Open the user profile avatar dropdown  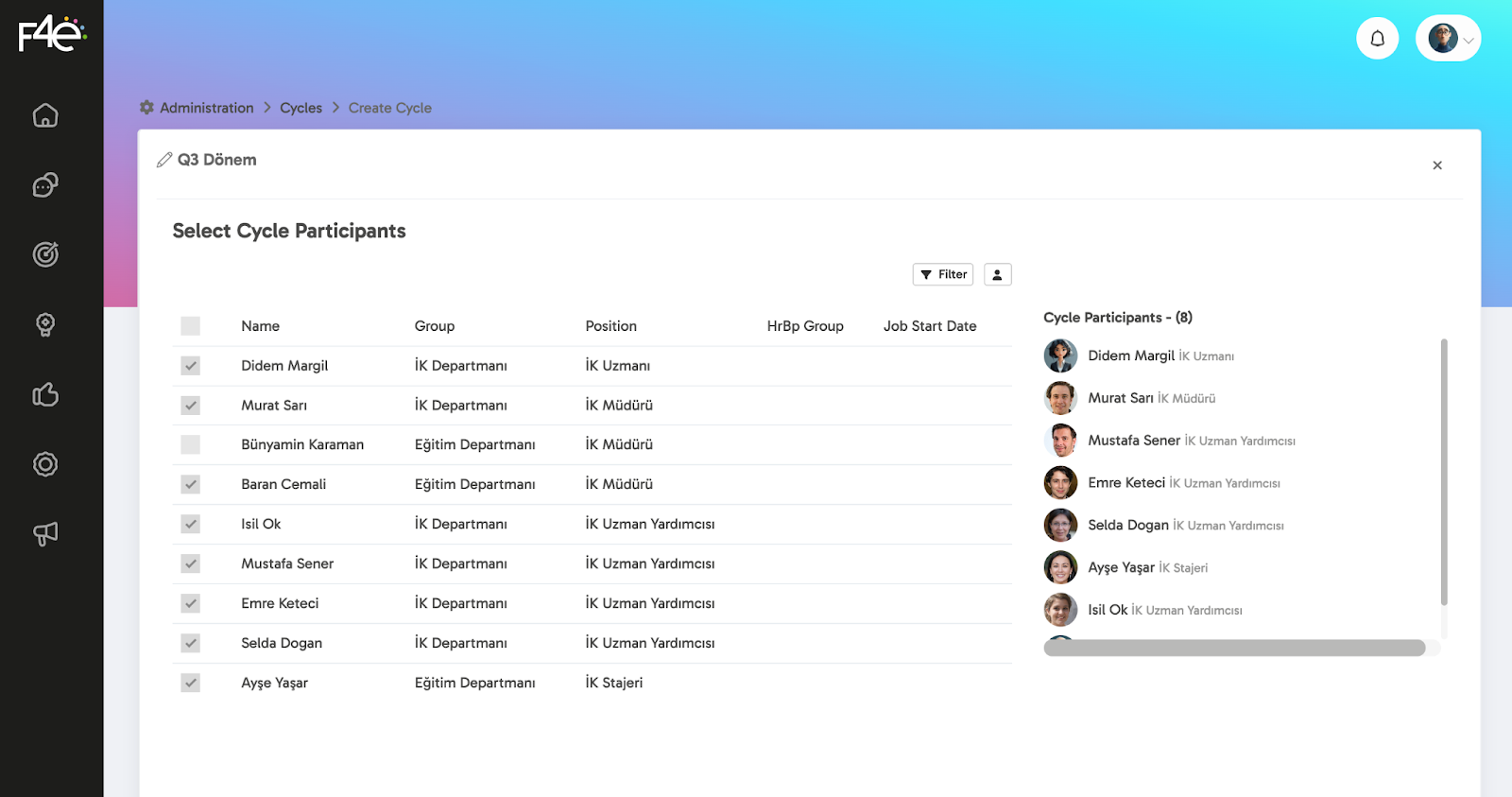click(x=1448, y=39)
